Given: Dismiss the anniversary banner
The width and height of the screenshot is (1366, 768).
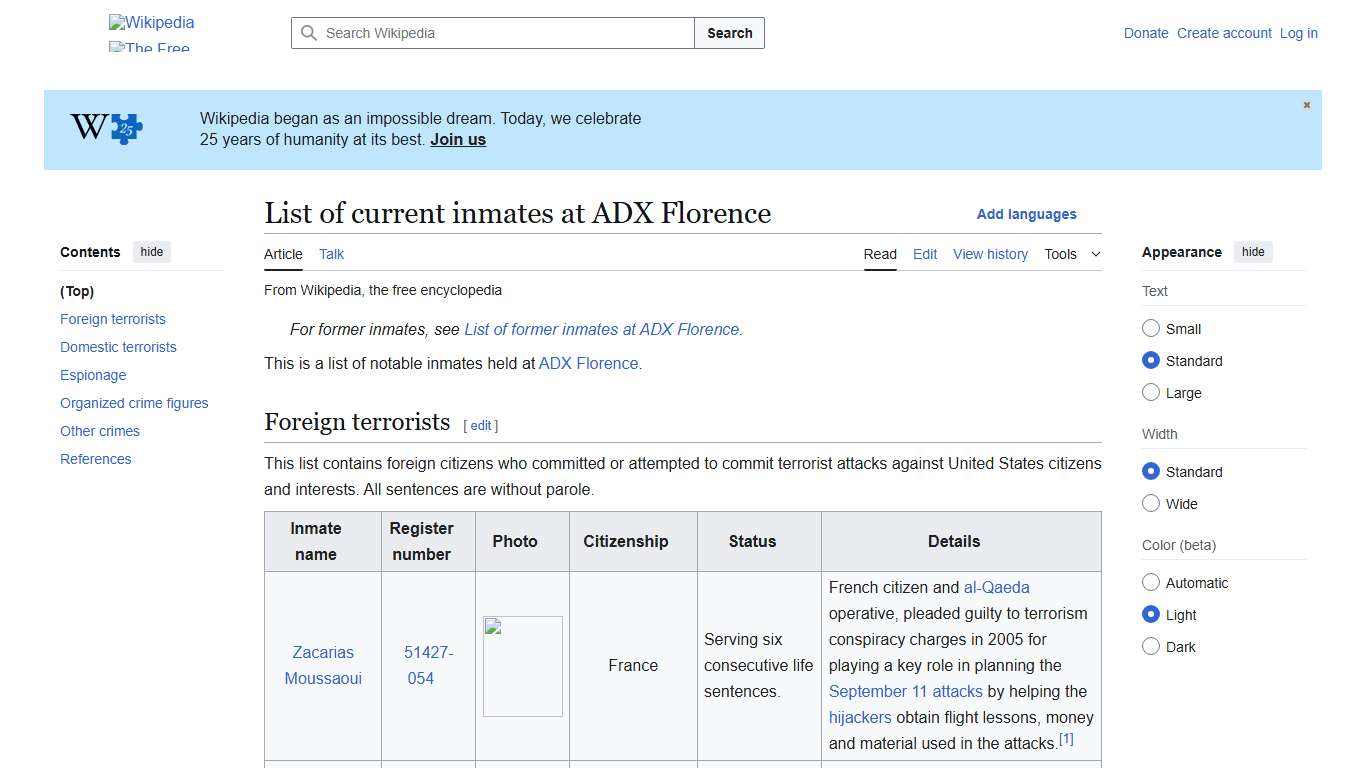Looking at the screenshot, I should tap(1306, 104).
